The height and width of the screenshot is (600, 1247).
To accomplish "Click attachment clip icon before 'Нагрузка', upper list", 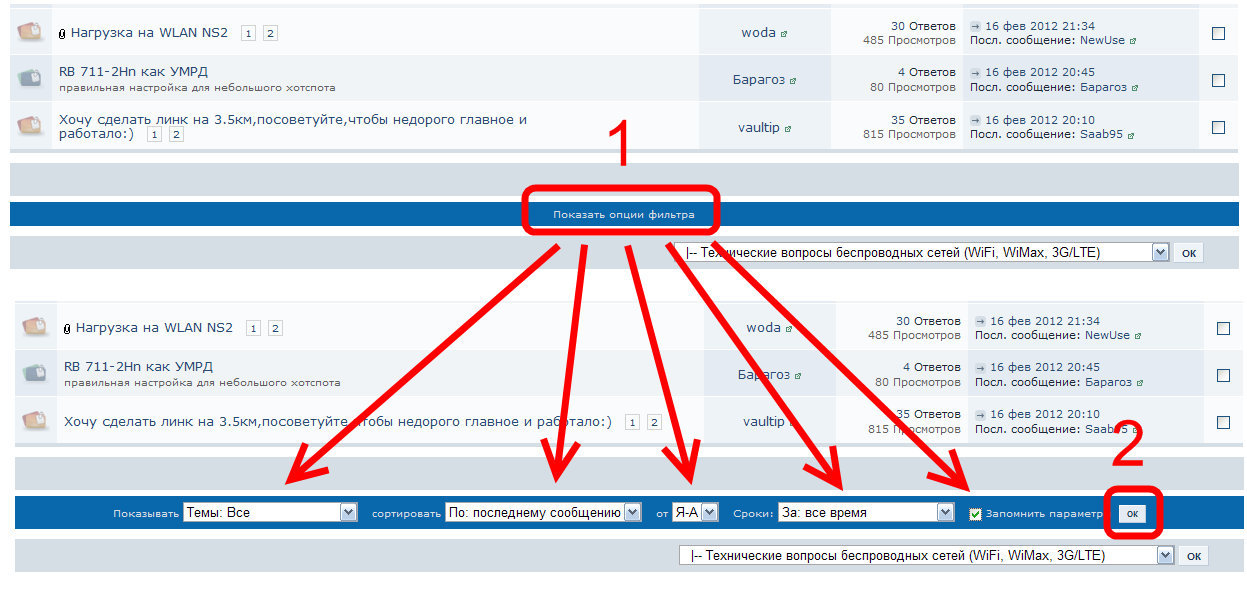I will (x=63, y=34).
